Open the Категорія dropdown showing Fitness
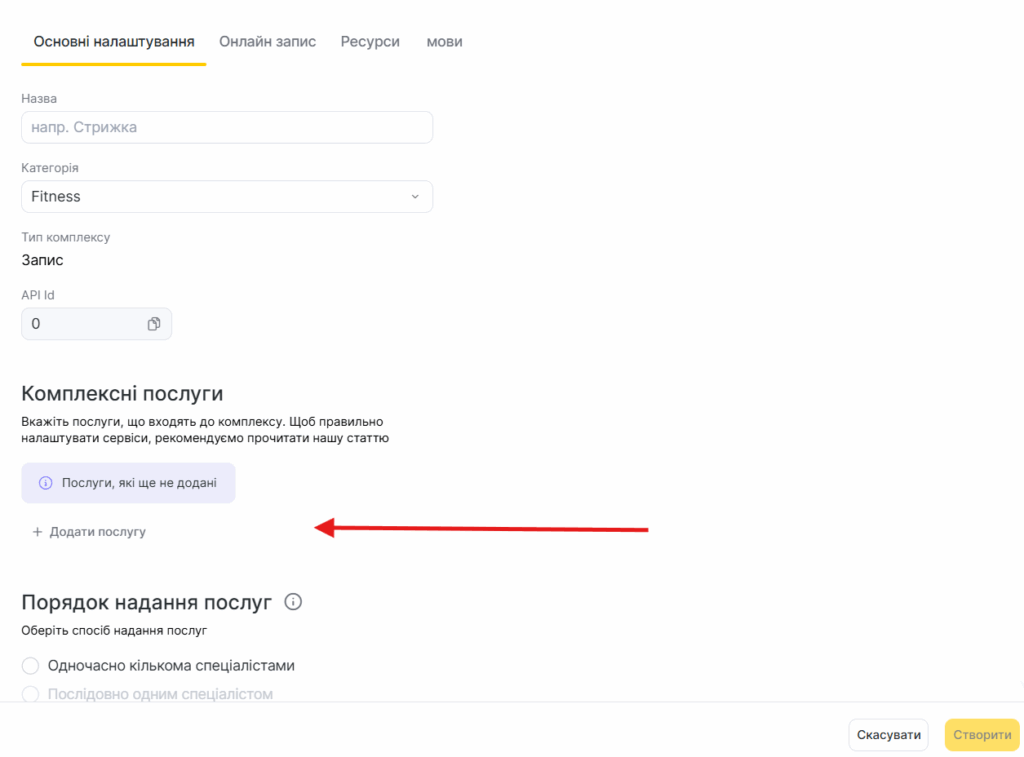Image resolution: width=1024 pixels, height=757 pixels. pyautogui.click(x=226, y=197)
